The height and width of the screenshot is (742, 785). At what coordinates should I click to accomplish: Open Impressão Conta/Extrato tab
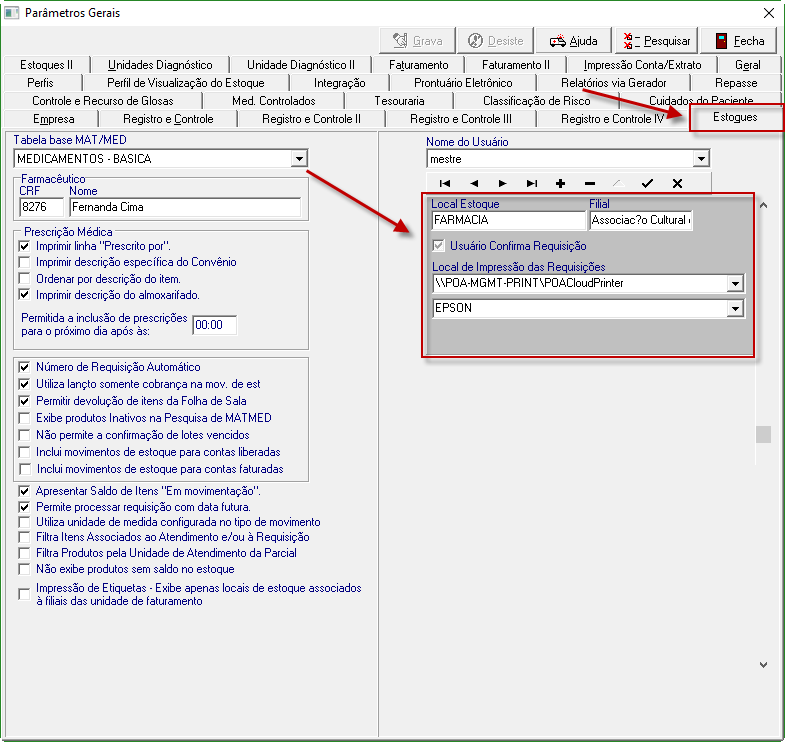pos(642,65)
